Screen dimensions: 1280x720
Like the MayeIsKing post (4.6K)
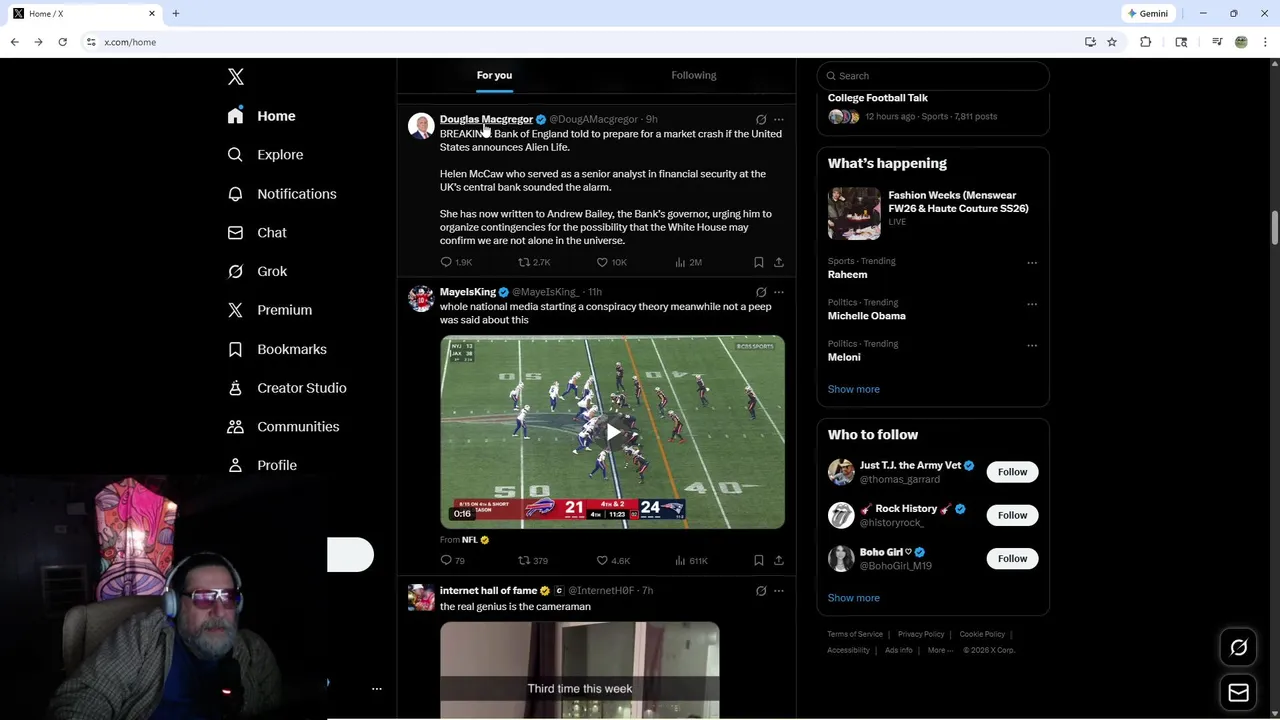(613, 560)
